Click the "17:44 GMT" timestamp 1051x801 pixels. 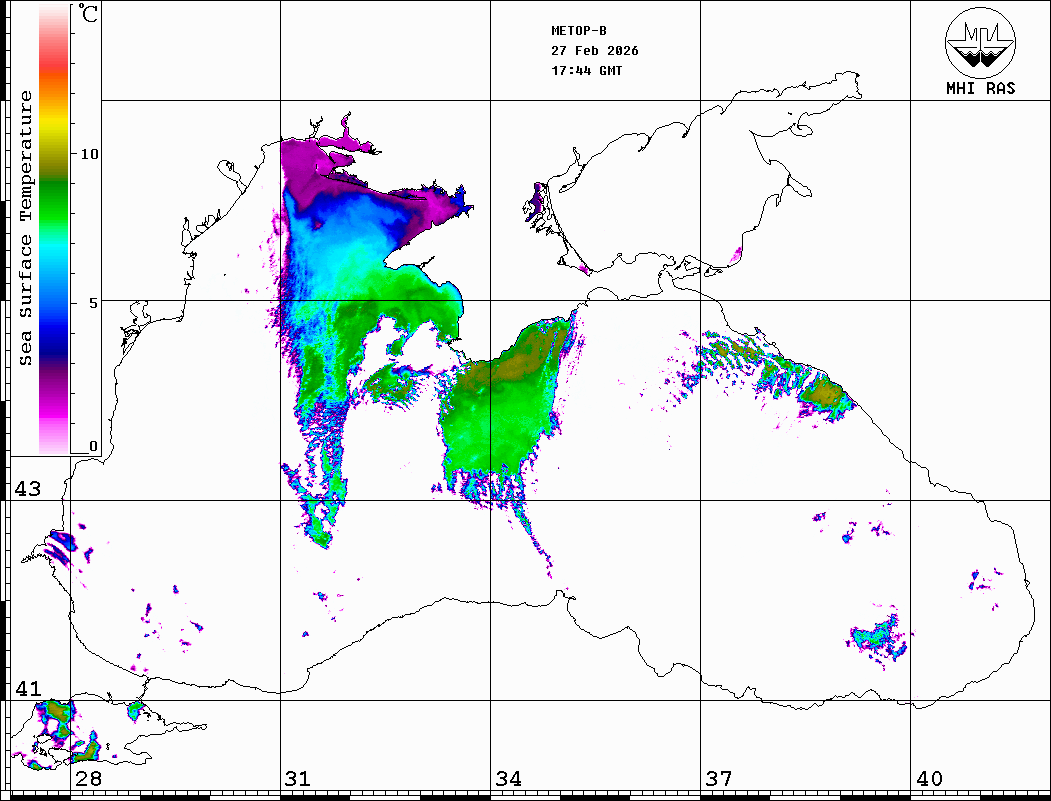coord(587,71)
